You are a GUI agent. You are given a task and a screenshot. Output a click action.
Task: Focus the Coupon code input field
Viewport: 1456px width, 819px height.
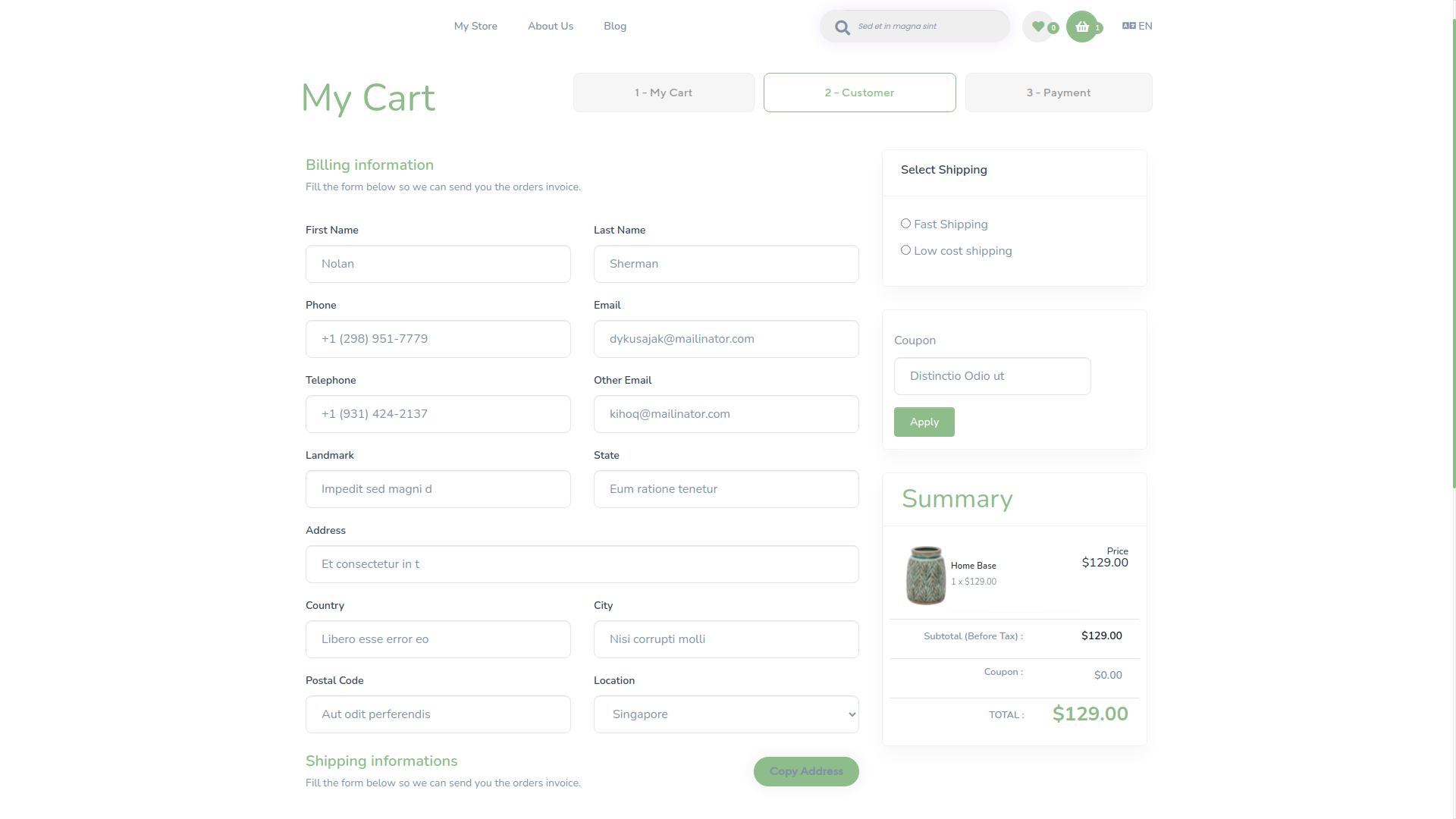992,376
